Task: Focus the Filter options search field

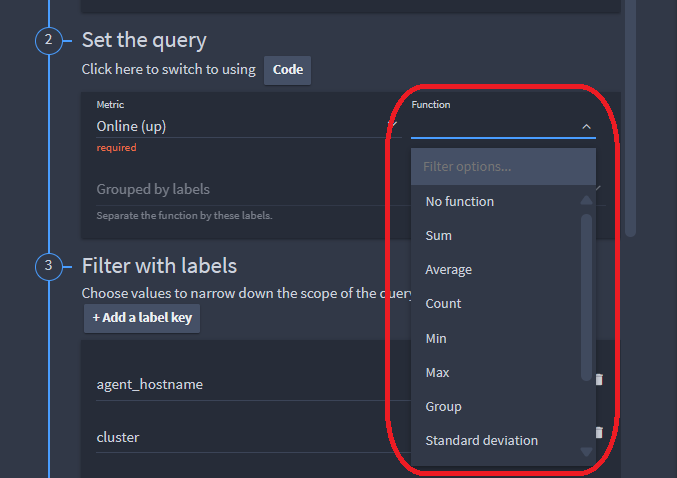Action: tap(503, 167)
